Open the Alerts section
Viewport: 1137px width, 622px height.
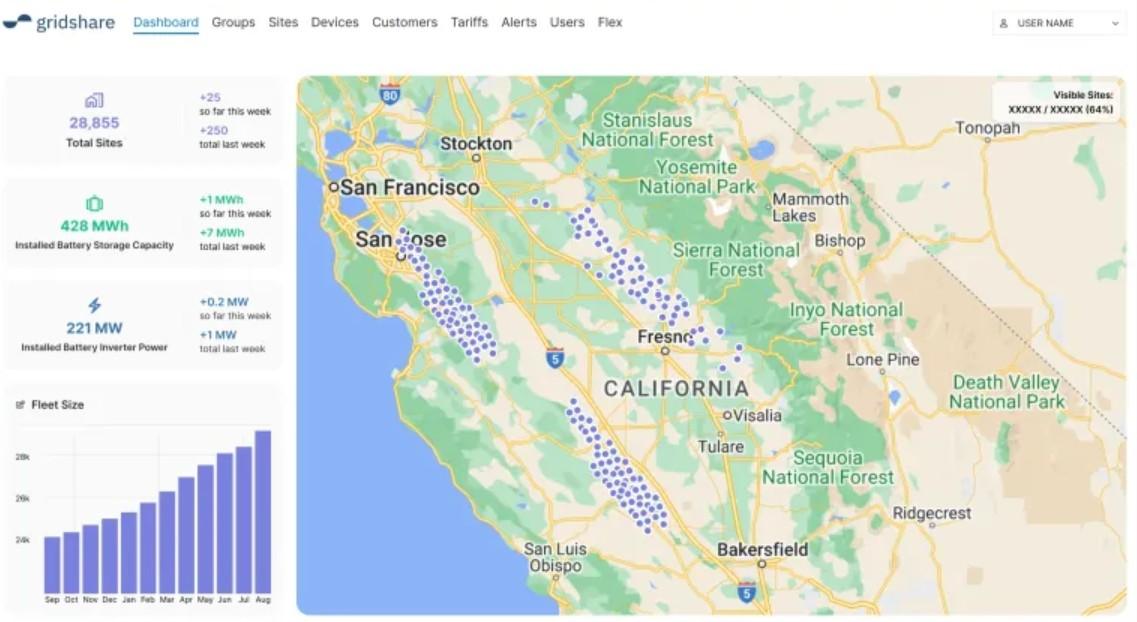518,22
